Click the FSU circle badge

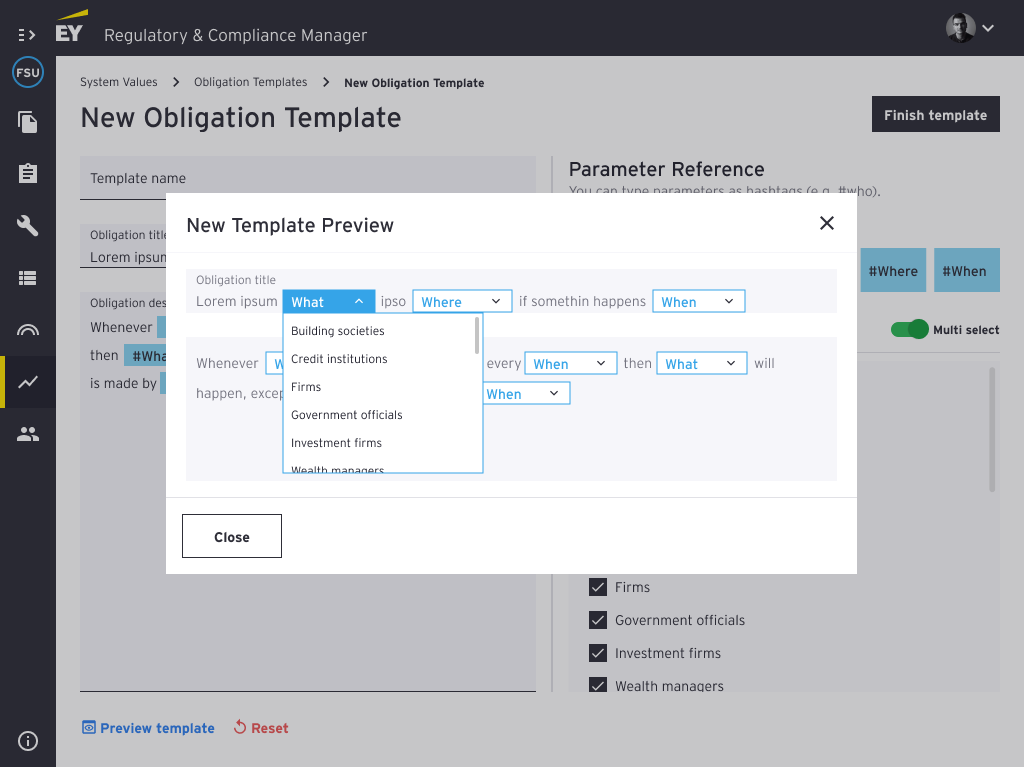pos(28,73)
